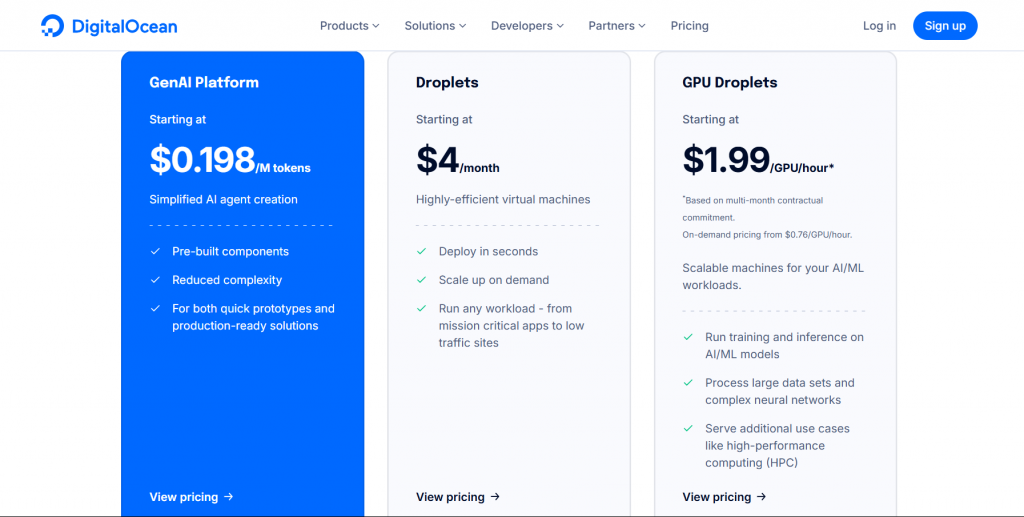Expand the Developers navigation menu
1024x517 pixels.
[527, 26]
